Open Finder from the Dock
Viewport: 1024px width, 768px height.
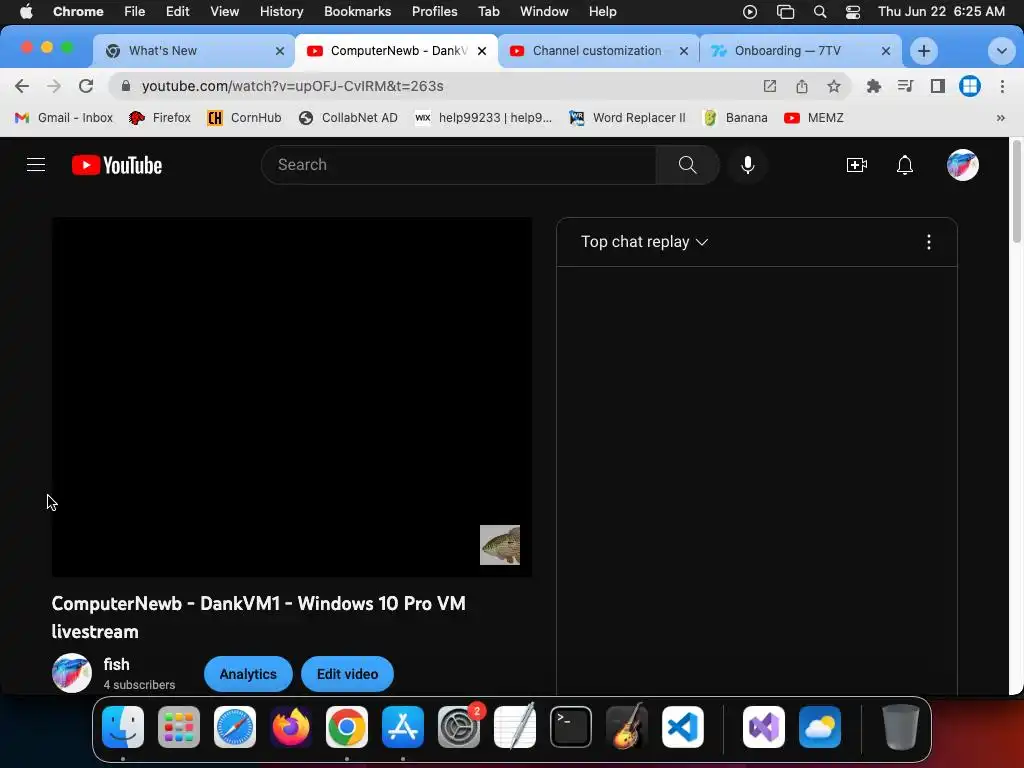[x=123, y=727]
